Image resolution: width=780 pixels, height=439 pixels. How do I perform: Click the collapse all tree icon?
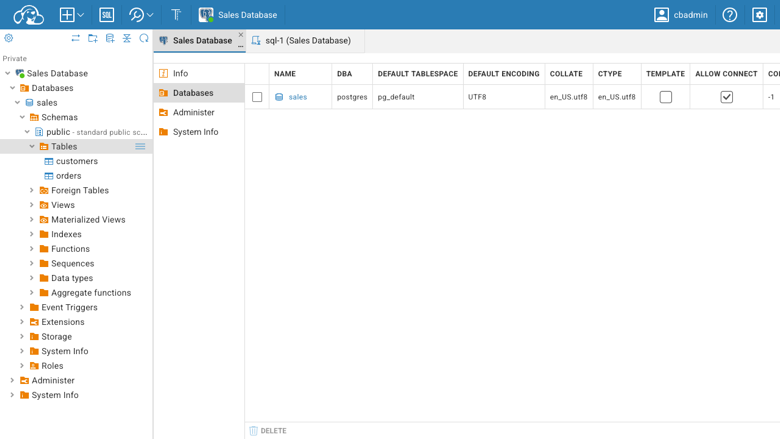click(127, 38)
